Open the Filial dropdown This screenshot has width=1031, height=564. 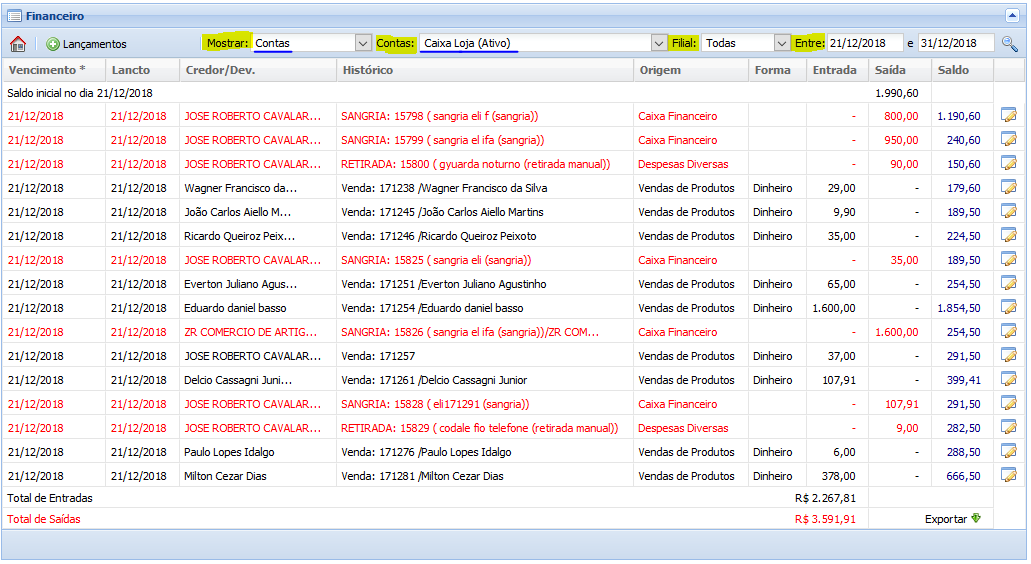tap(781, 43)
